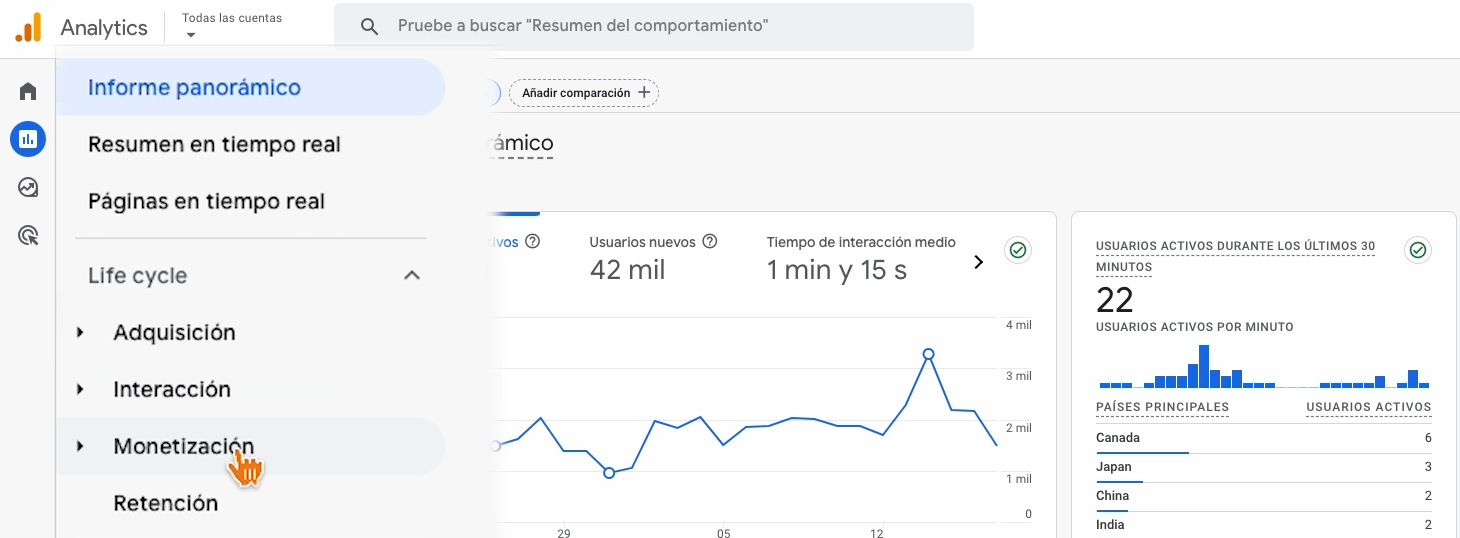This screenshot has height=538, width=1460.
Task: Click the green checkmark in realtime card
Action: [x=1417, y=250]
